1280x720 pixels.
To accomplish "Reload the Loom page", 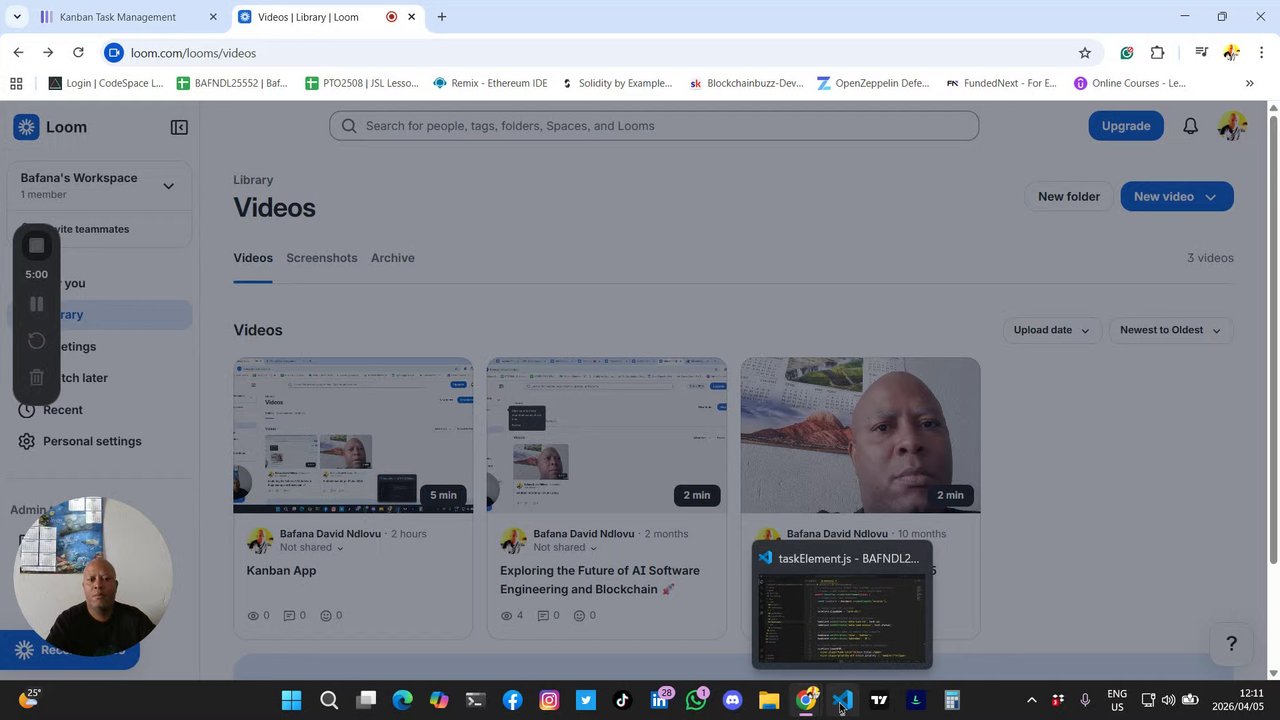I will click(x=78, y=53).
